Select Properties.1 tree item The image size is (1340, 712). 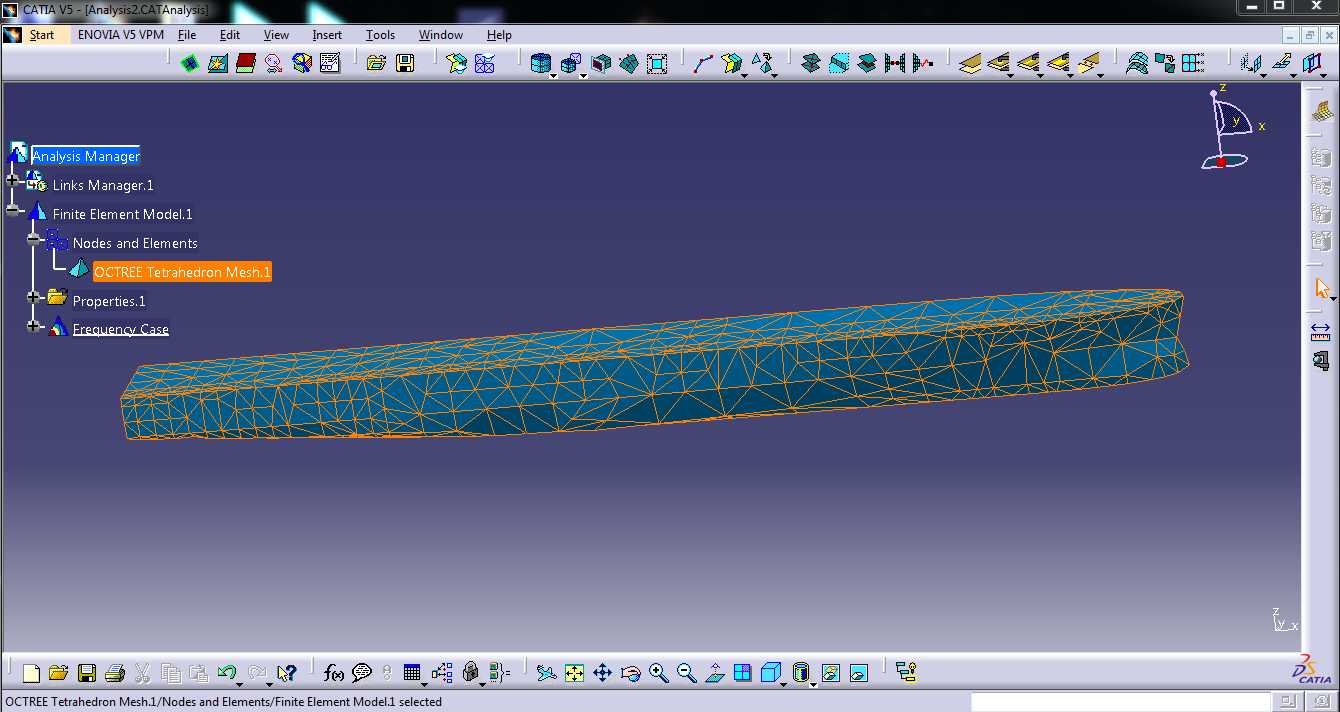[109, 301]
